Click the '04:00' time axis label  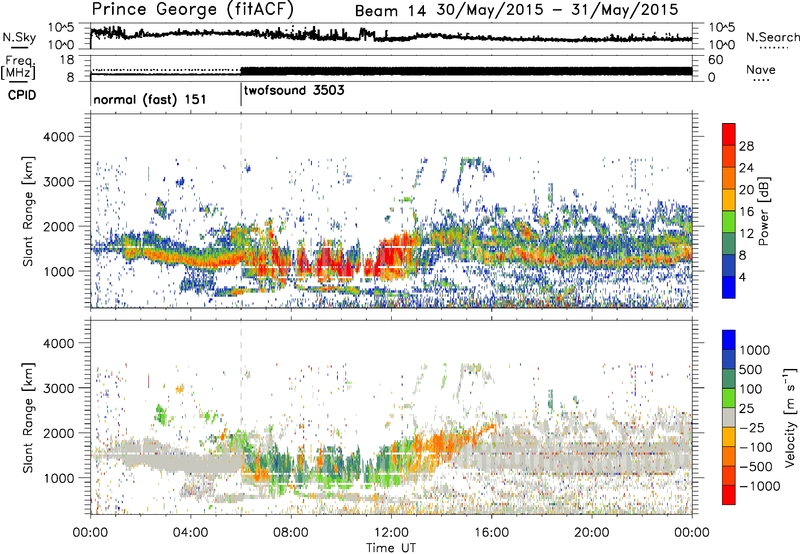coord(191,533)
